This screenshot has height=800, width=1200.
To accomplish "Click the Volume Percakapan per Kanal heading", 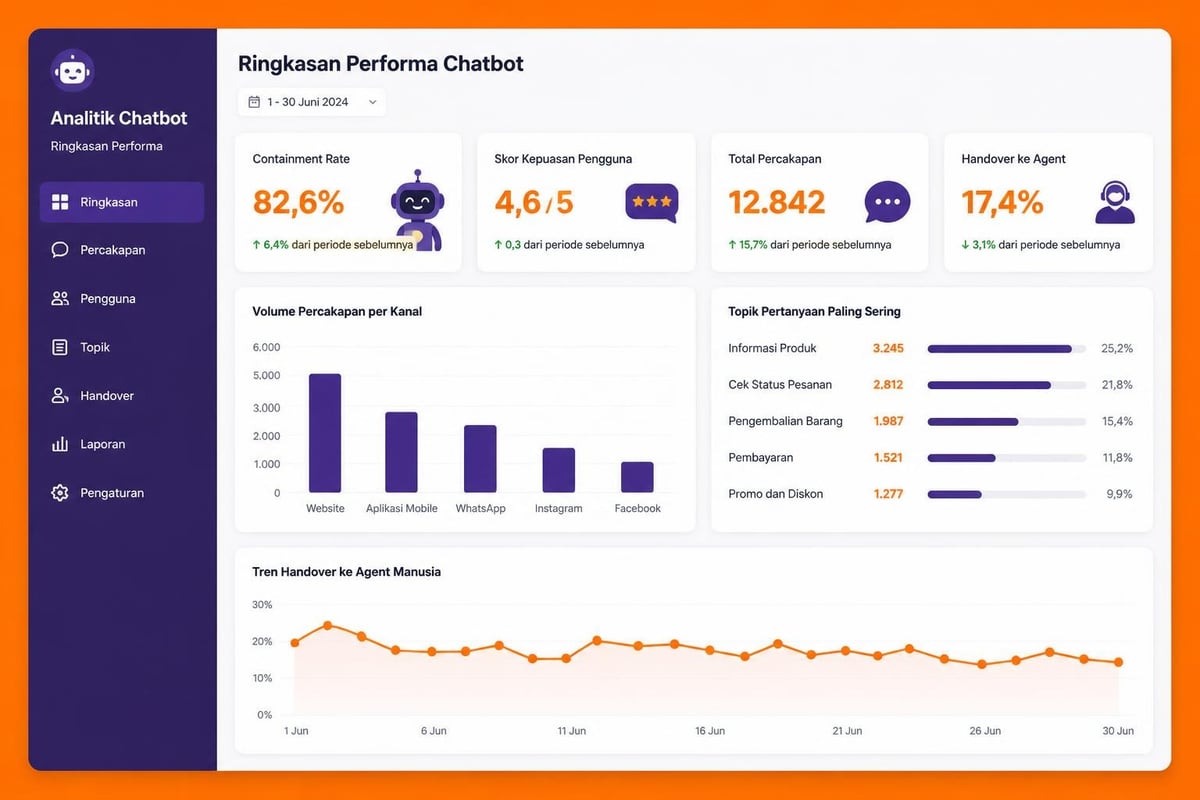I will (337, 311).
